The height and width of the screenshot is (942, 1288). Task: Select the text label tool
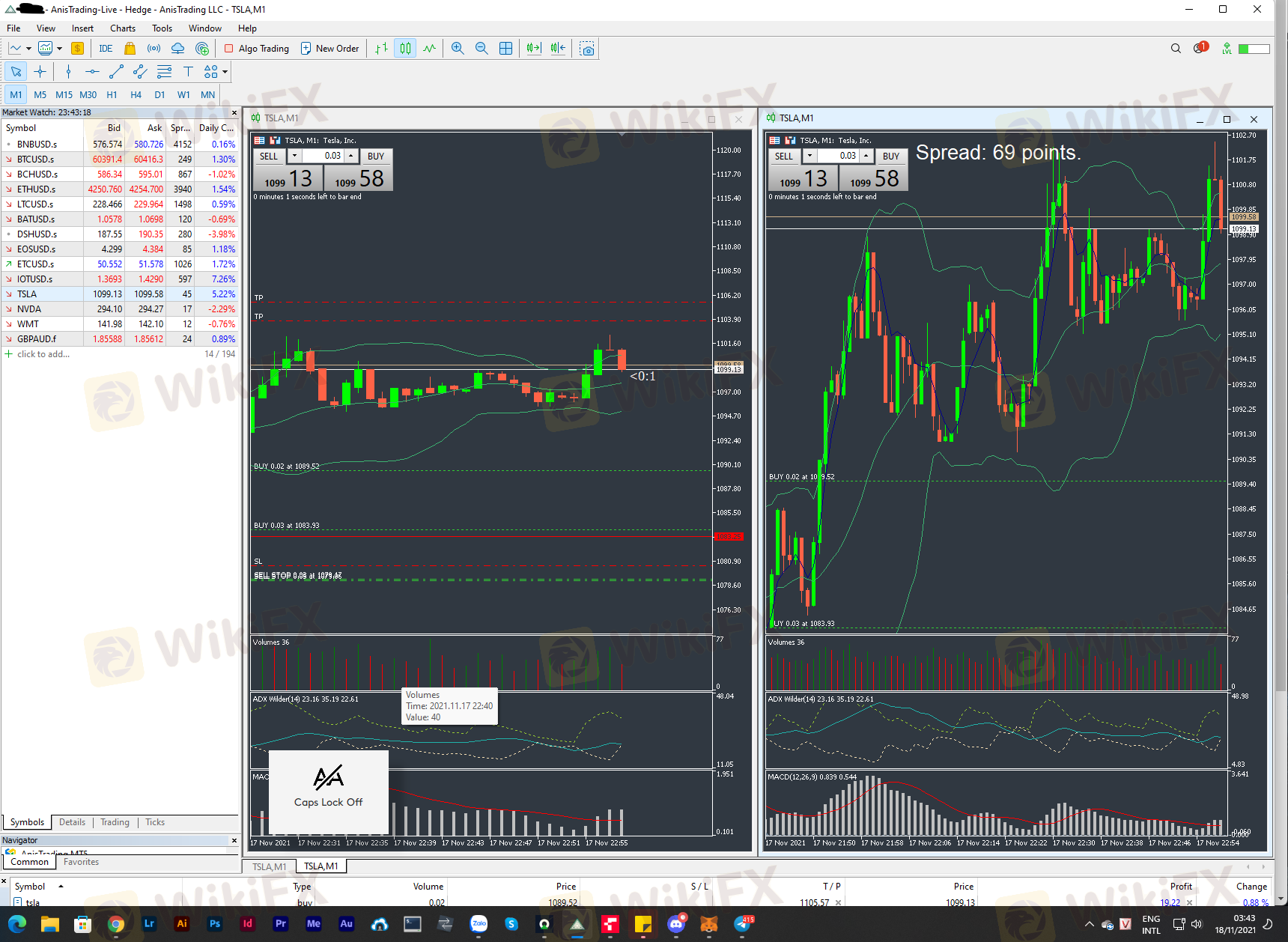pos(188,72)
